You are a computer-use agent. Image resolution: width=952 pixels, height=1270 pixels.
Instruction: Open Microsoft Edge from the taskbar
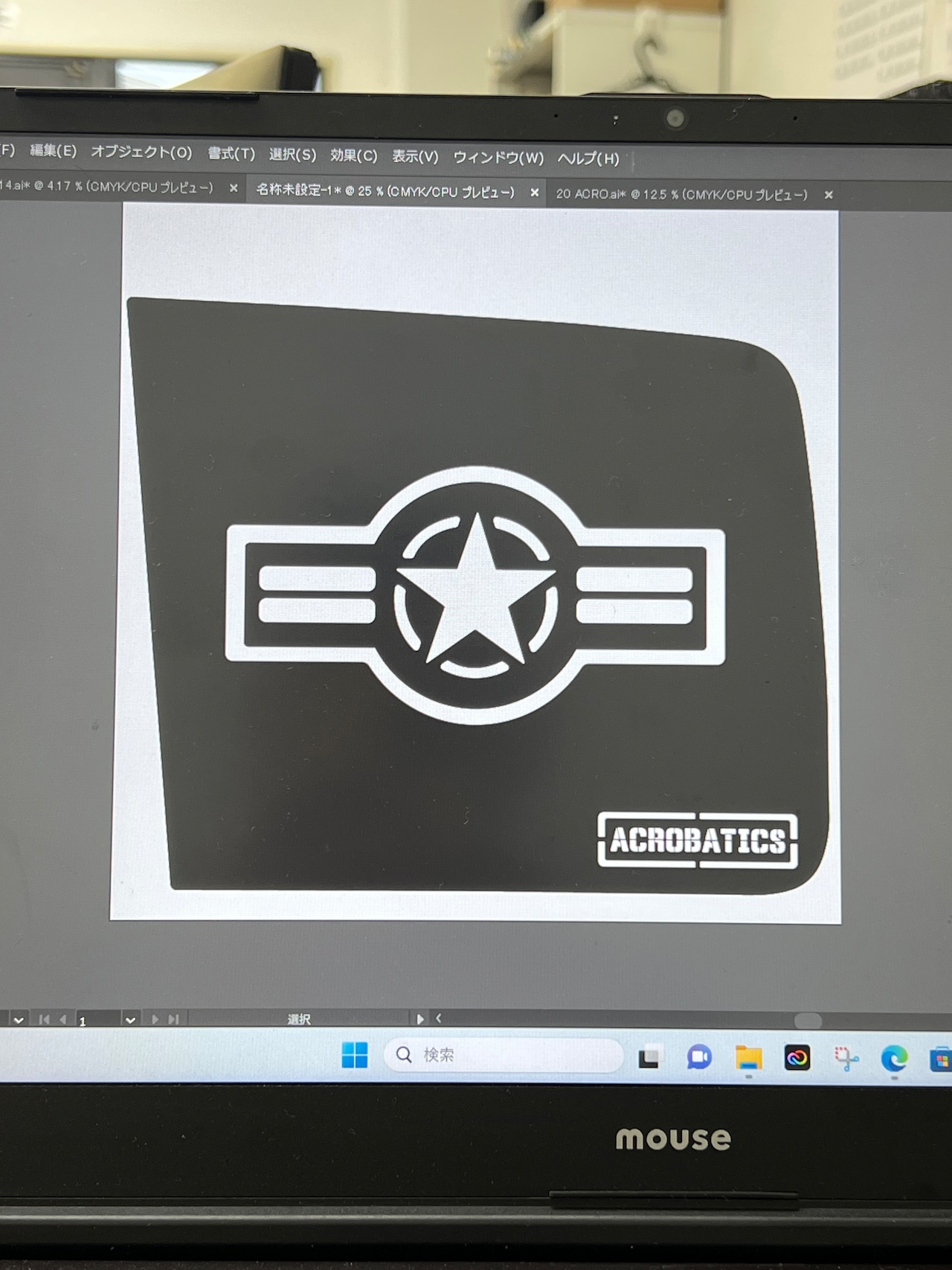coord(894,1059)
